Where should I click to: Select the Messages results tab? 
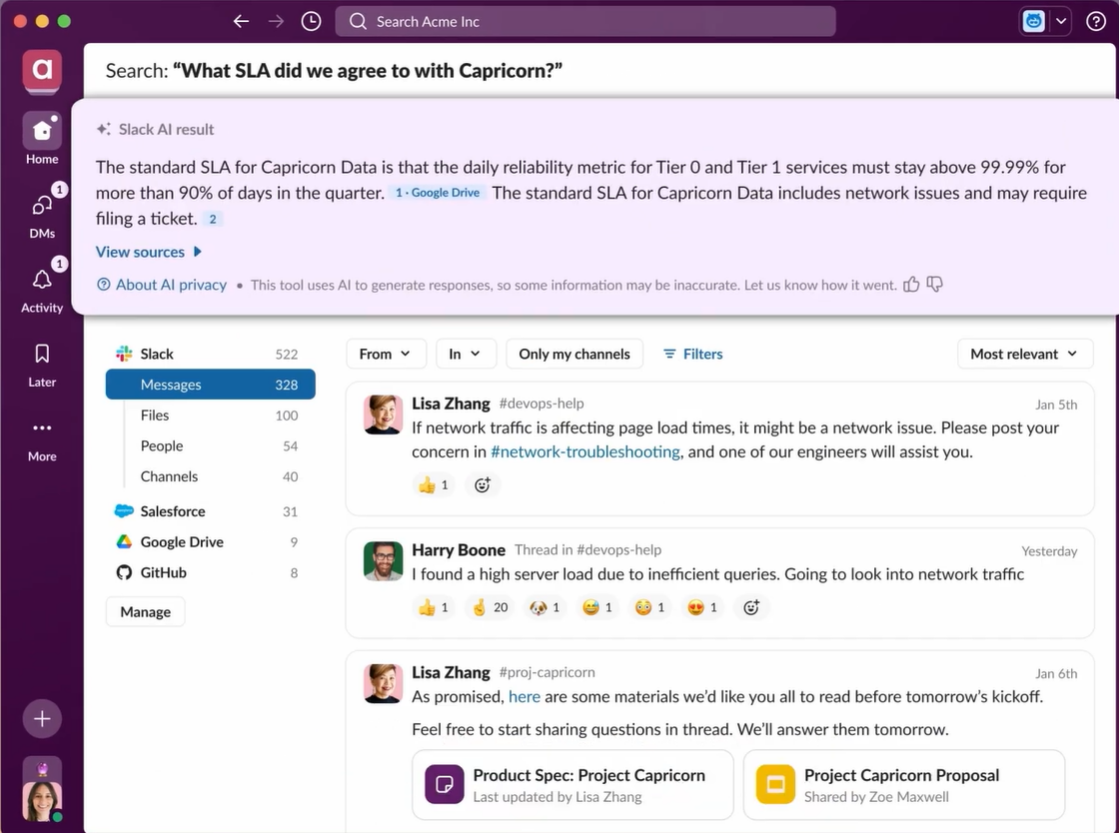tap(210, 385)
